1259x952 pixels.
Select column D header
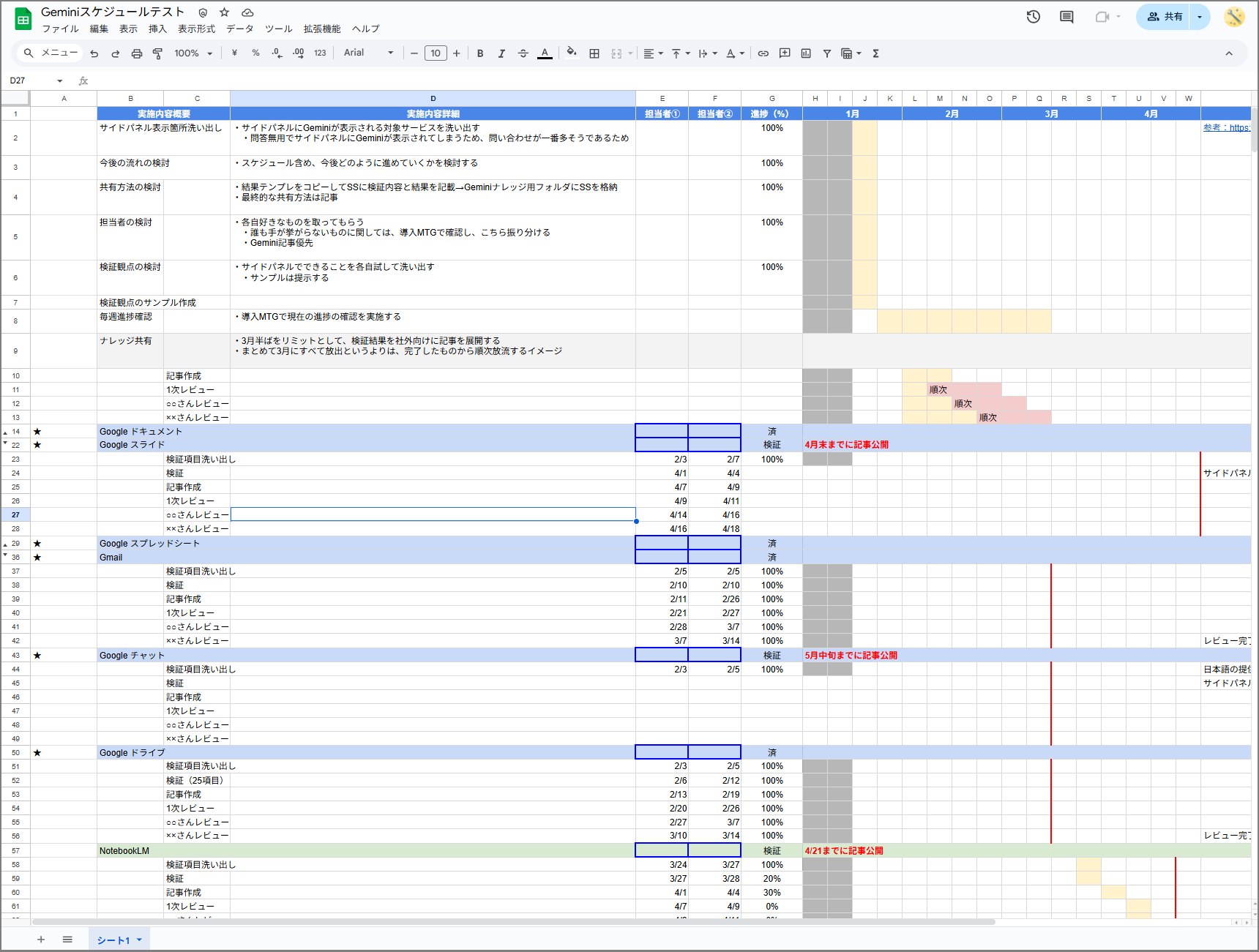[433, 98]
